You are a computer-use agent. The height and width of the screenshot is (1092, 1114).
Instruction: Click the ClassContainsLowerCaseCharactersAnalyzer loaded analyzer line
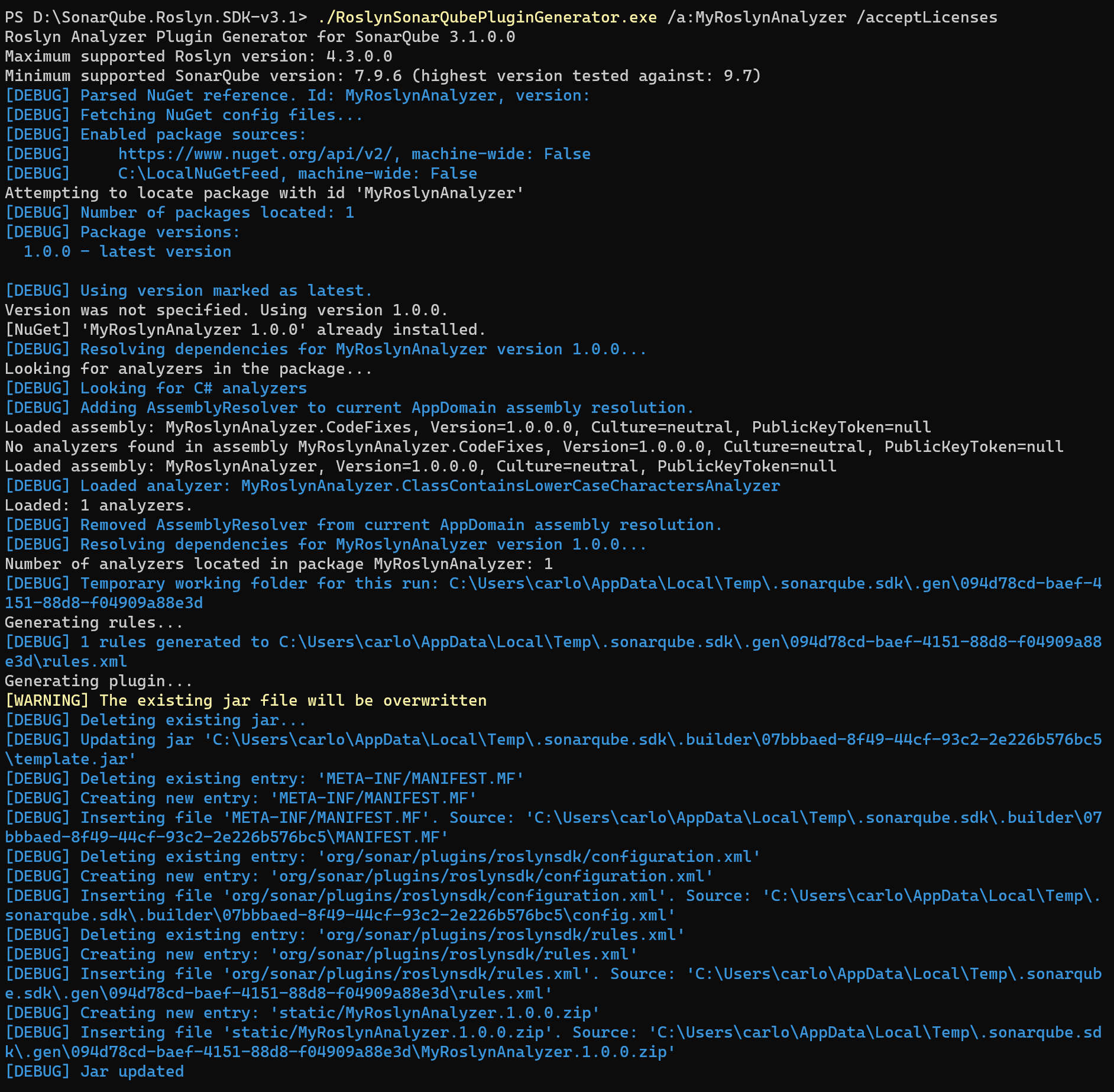[393, 486]
